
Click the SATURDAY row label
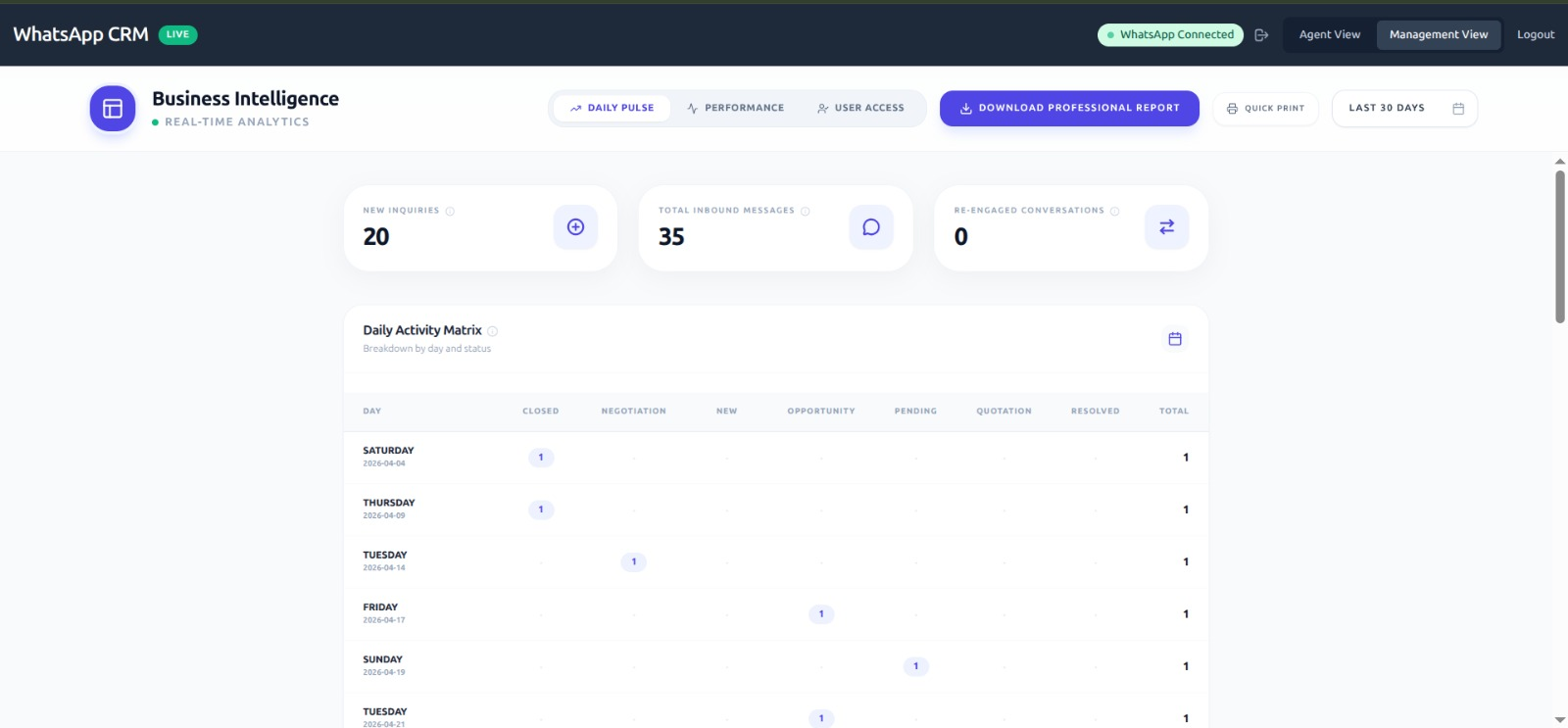[388, 451]
